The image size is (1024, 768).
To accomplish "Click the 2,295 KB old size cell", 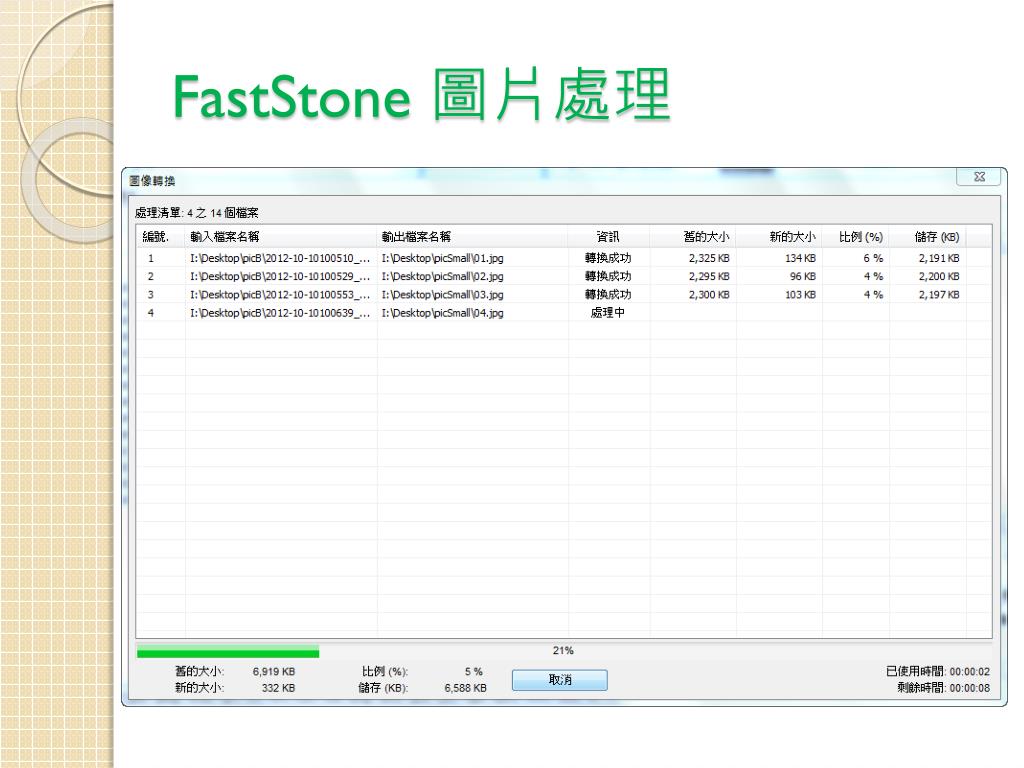I will pos(709,276).
